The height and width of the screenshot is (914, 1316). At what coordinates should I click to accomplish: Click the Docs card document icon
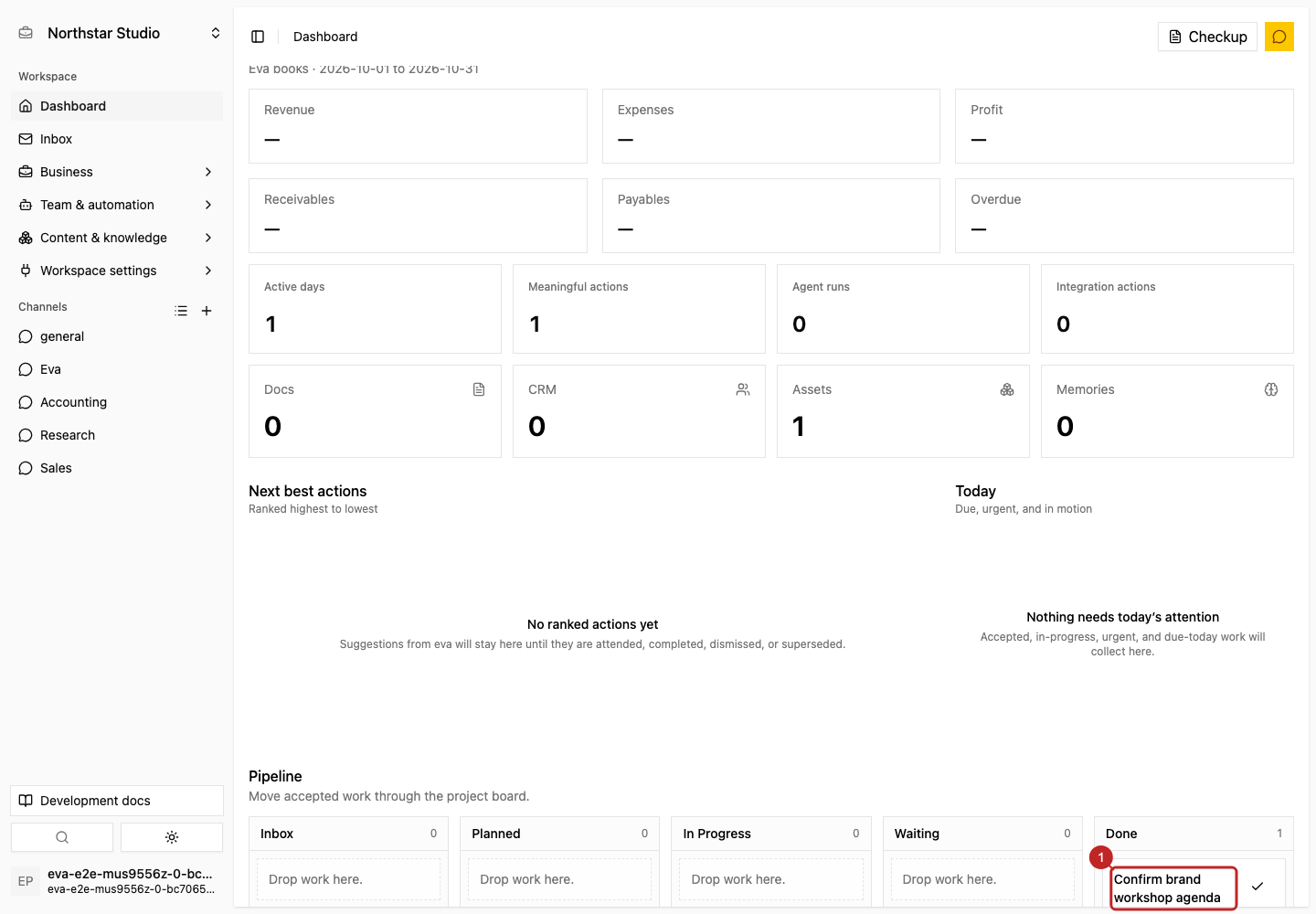coord(479,389)
